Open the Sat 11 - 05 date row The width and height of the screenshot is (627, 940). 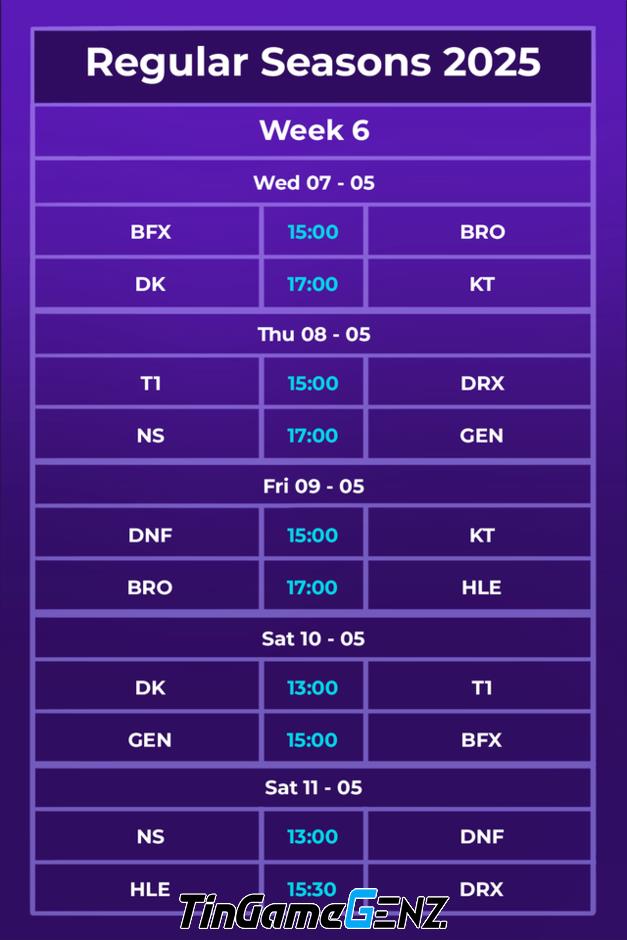coord(314,787)
